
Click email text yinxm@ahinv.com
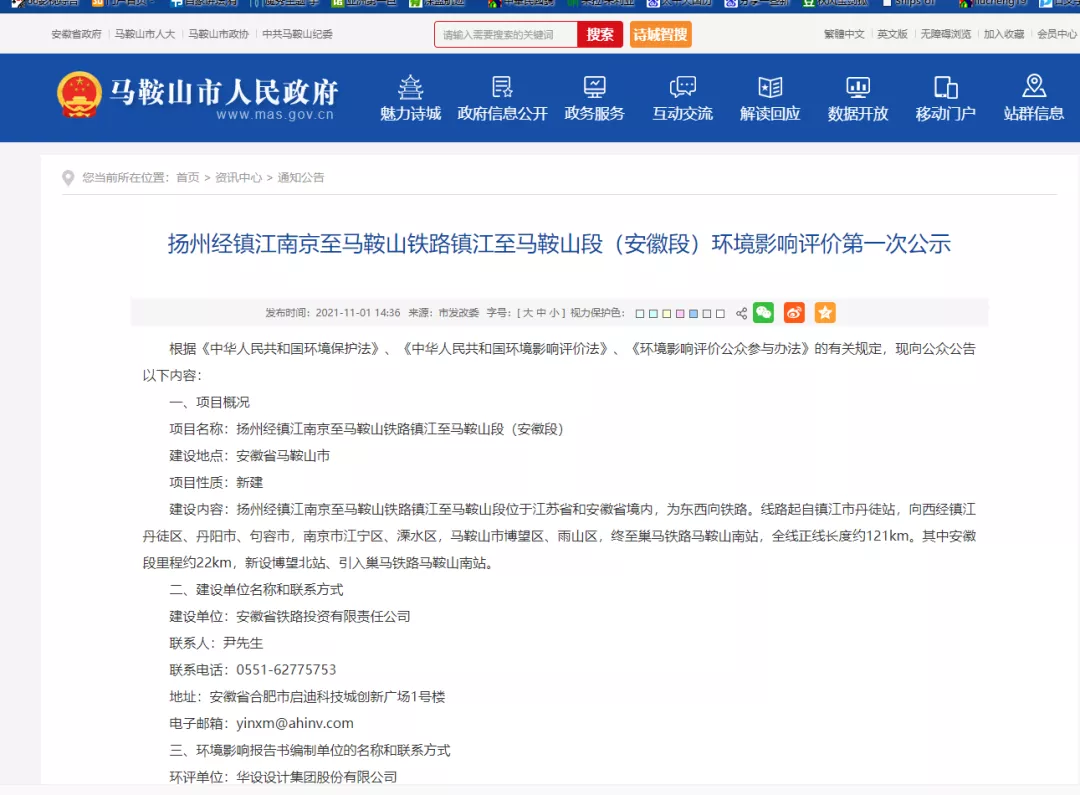295,723
